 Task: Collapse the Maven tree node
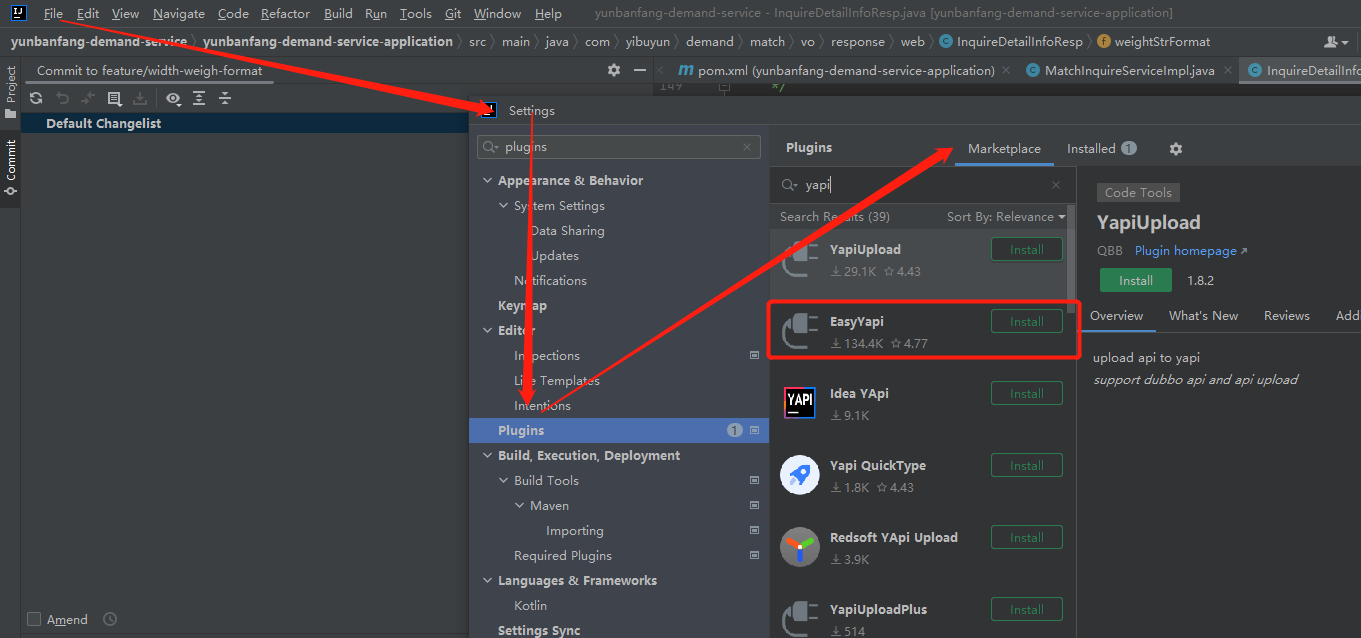coord(520,505)
